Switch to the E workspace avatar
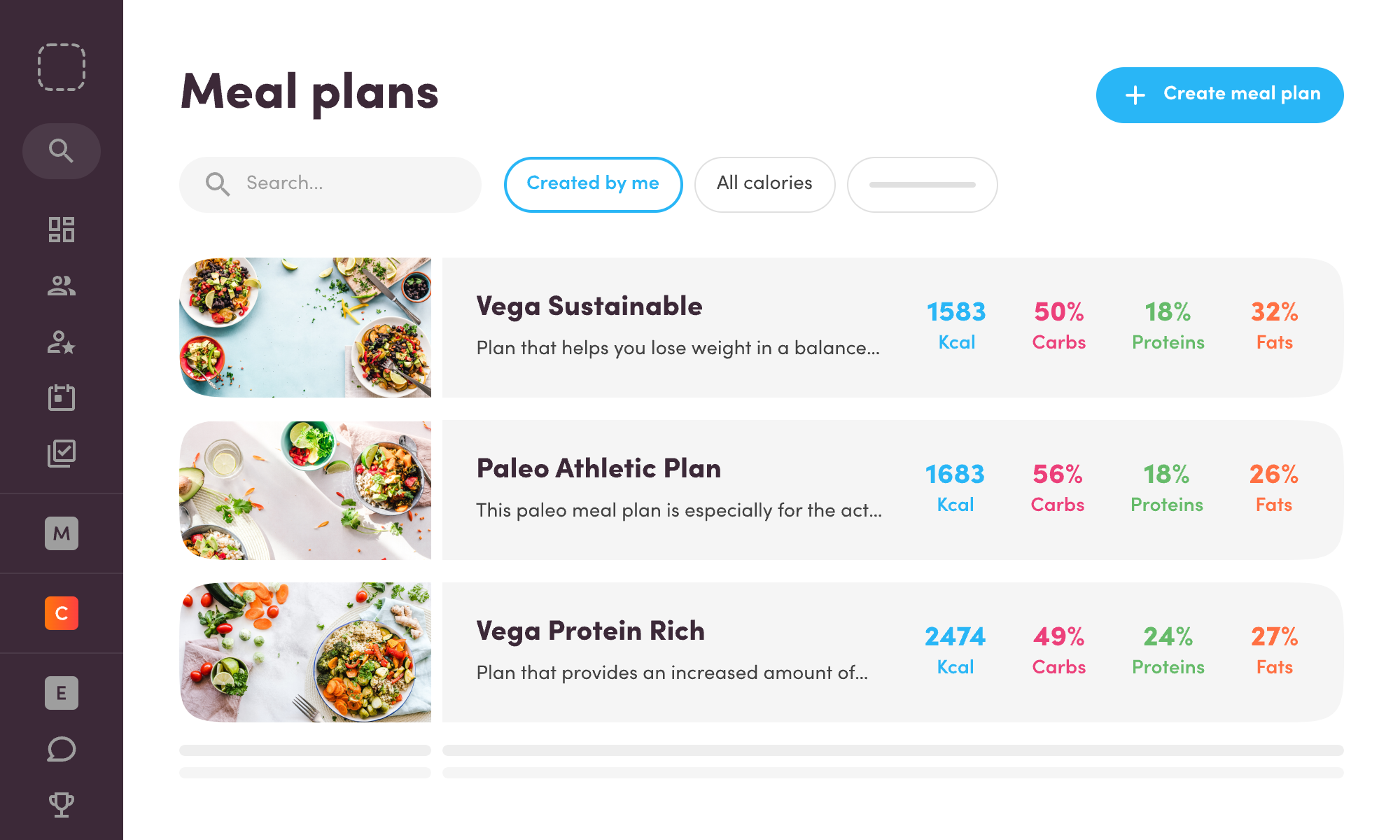Image resolution: width=1400 pixels, height=840 pixels. pos(62,693)
